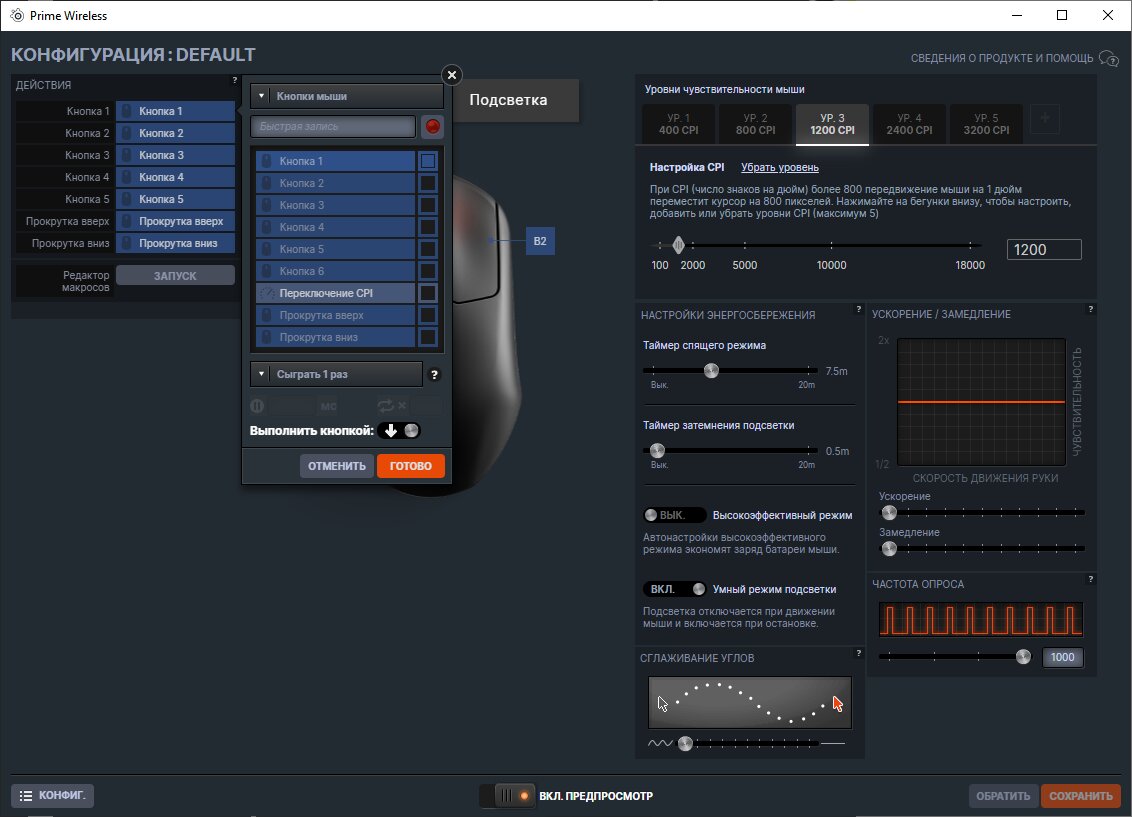Click the help question mark beside Сыграть 1 раз
The height and width of the screenshot is (817, 1132).
(x=434, y=375)
